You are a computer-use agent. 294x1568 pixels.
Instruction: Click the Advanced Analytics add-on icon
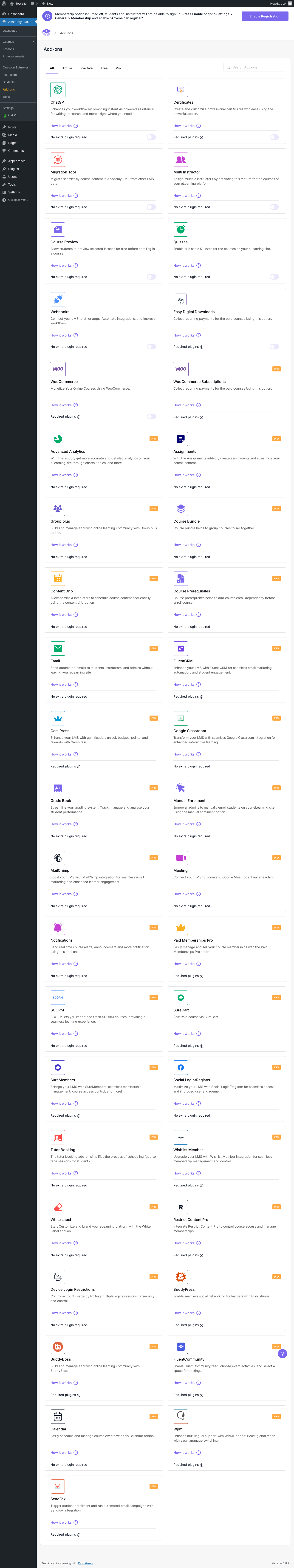pos(58,439)
